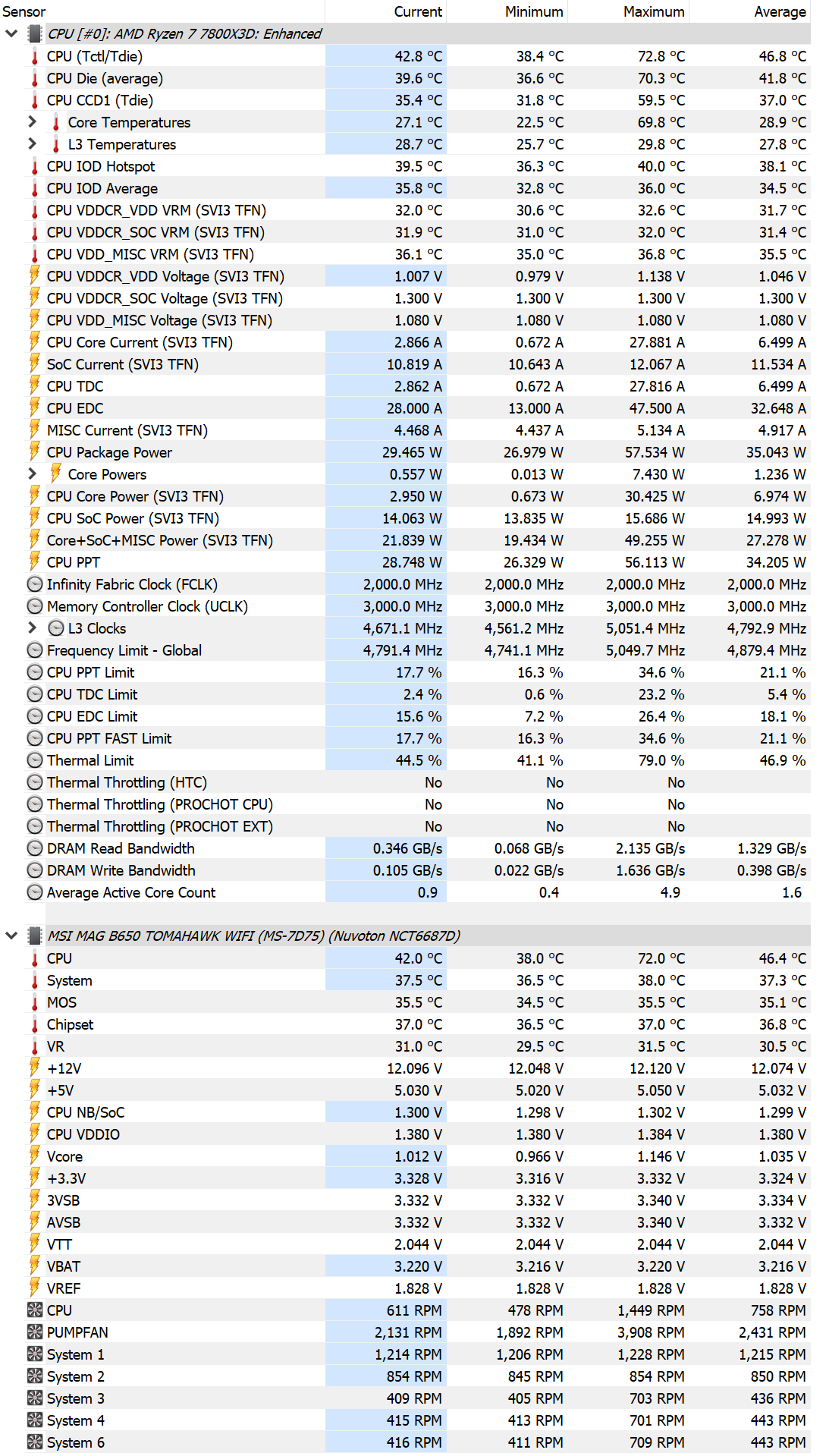Viewport: 829px width, 1456px height.
Task: Click lightning icon beside CPU Package Power
Action: click(x=35, y=451)
